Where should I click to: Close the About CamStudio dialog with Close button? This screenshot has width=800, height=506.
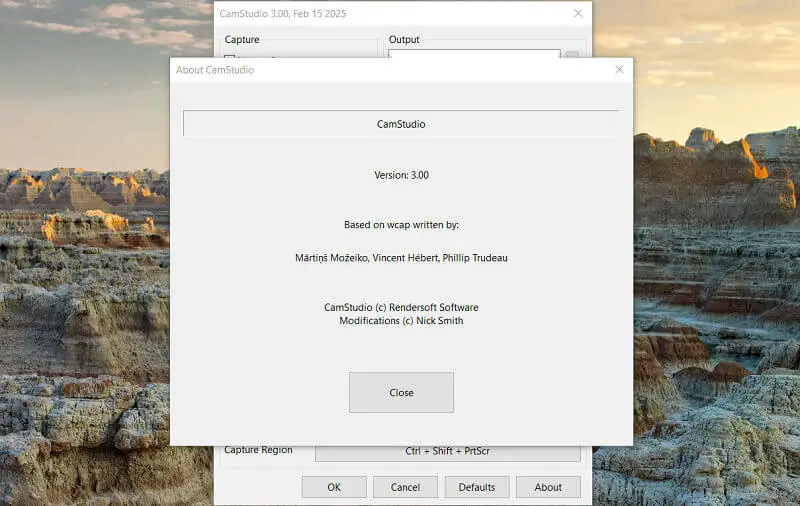coord(401,392)
